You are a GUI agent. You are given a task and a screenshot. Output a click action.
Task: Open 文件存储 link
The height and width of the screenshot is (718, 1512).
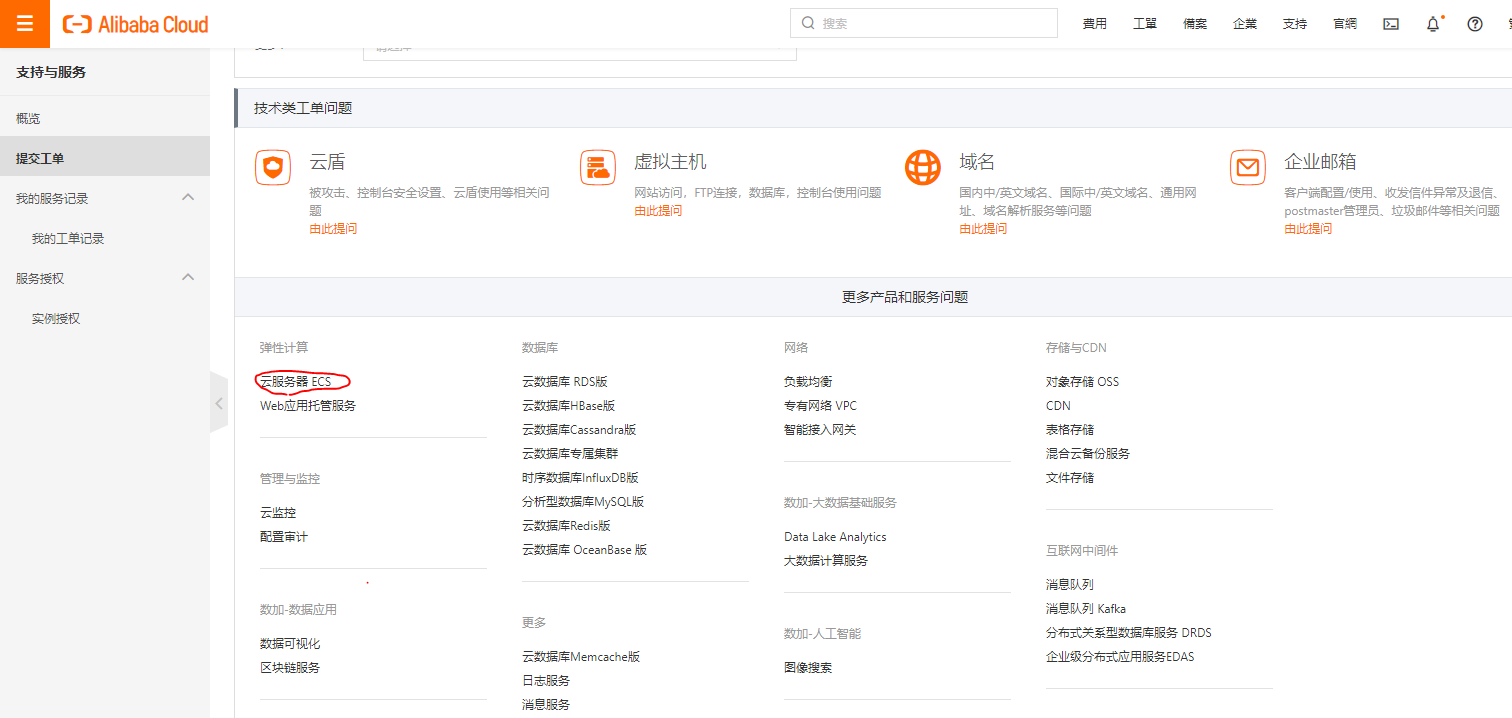tap(1070, 478)
